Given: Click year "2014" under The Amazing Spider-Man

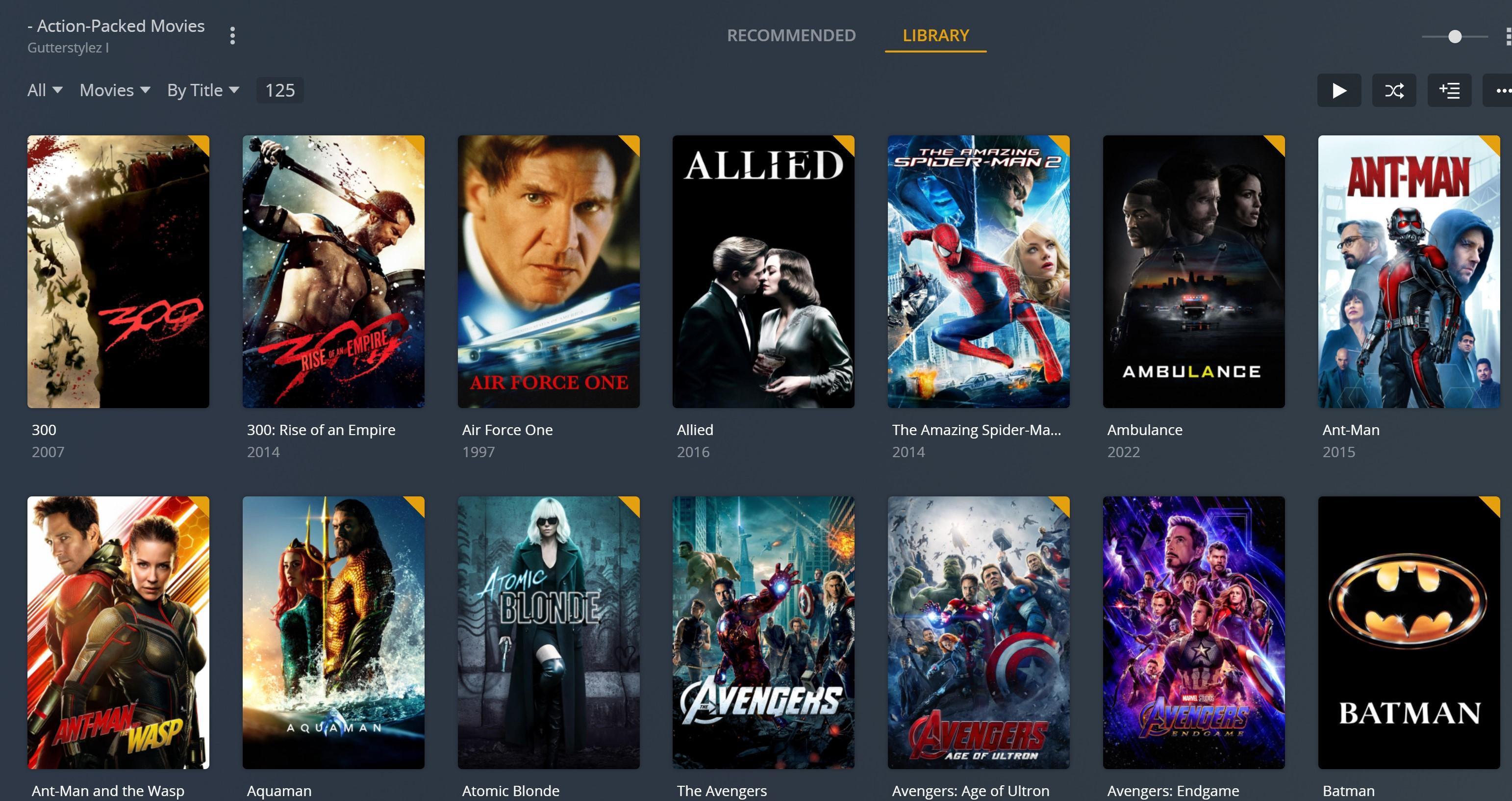Looking at the screenshot, I should tap(908, 452).
